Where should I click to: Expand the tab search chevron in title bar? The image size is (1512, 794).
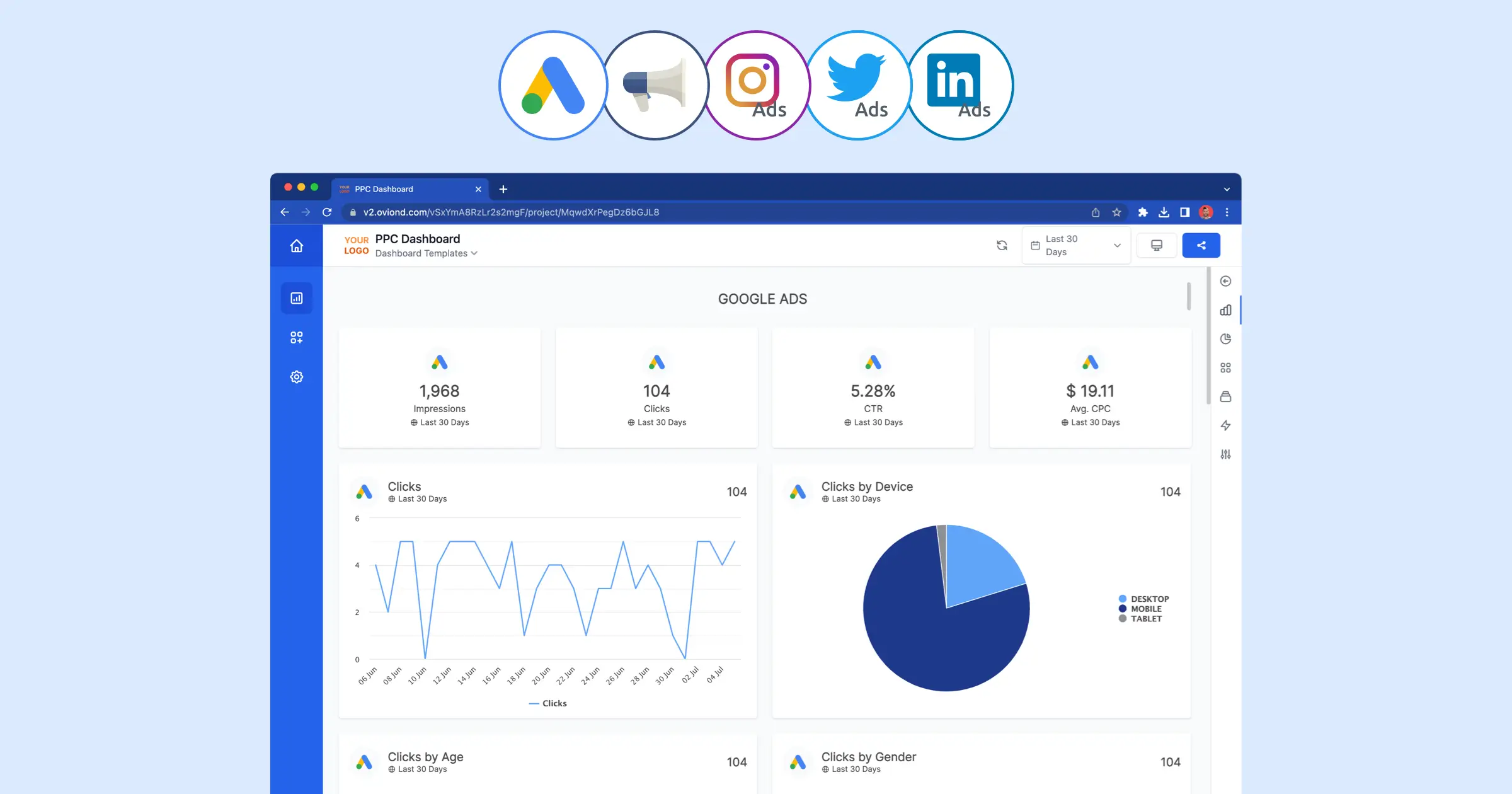point(1227,189)
